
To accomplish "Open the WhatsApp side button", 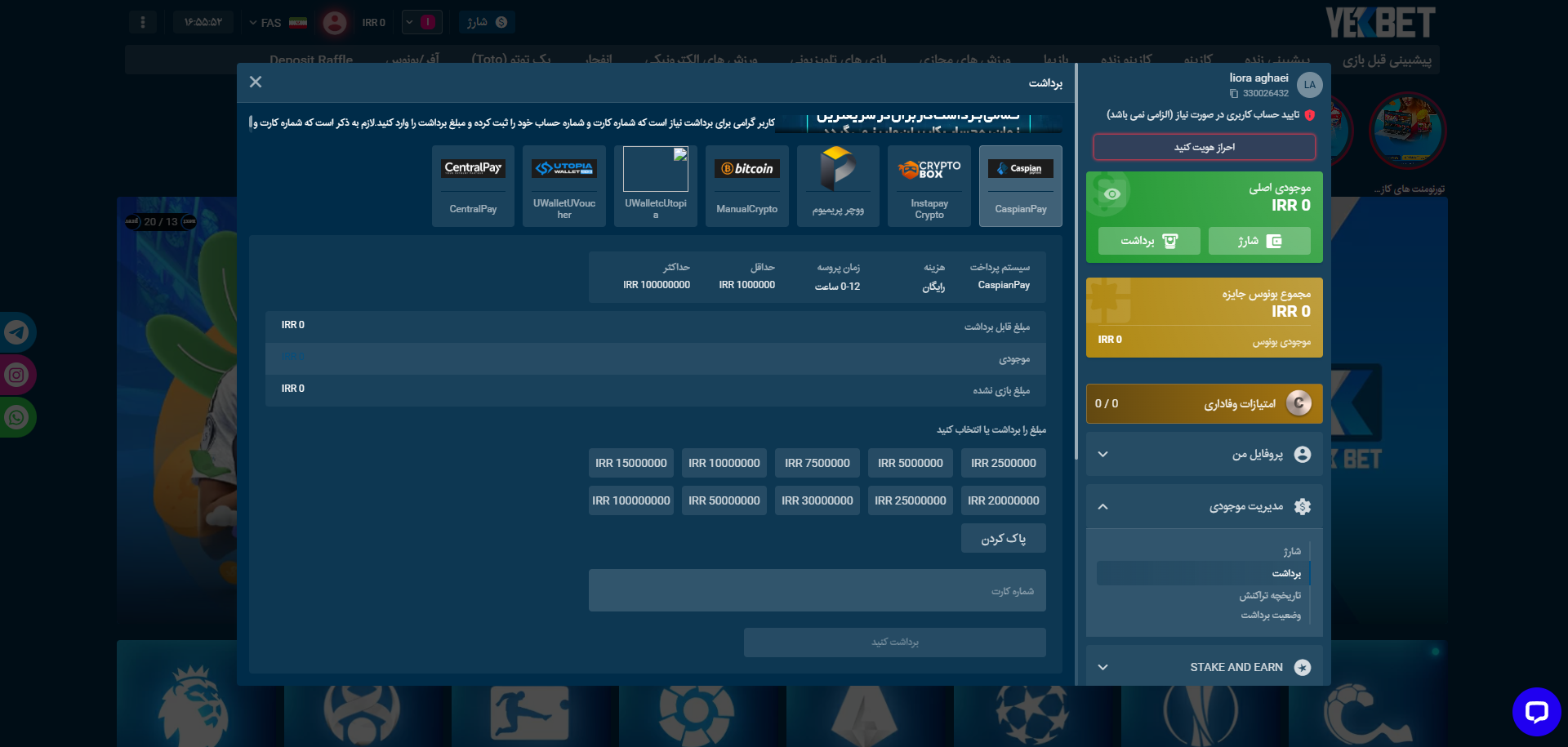I will pyautogui.click(x=16, y=417).
